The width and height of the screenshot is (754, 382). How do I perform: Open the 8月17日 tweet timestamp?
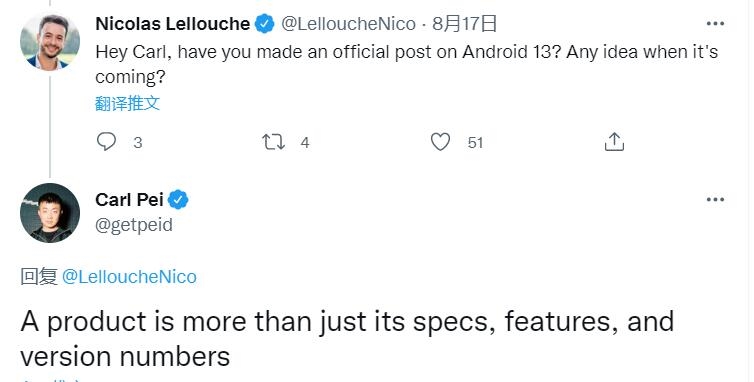click(464, 24)
